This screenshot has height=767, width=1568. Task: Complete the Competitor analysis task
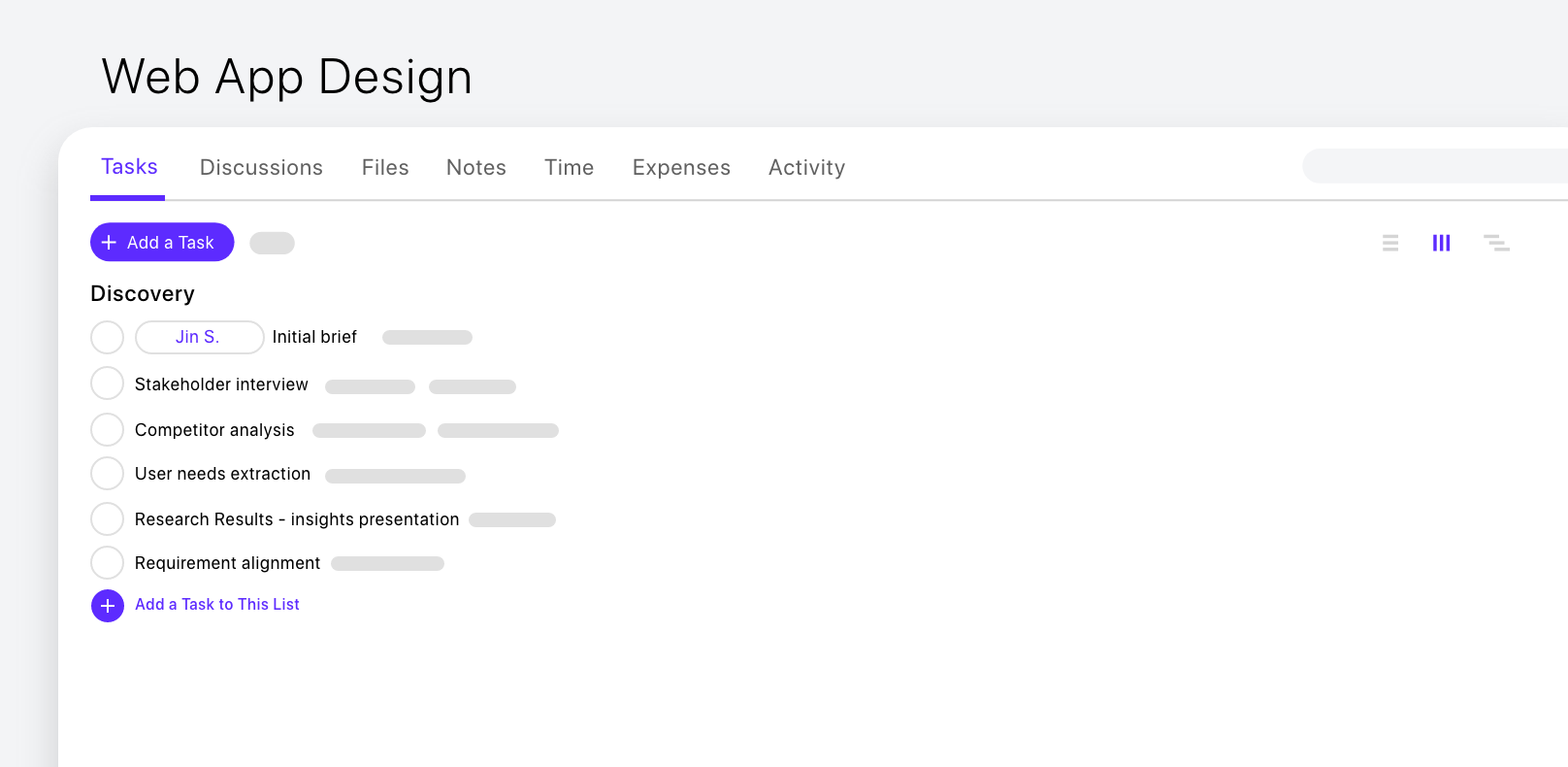coord(107,429)
